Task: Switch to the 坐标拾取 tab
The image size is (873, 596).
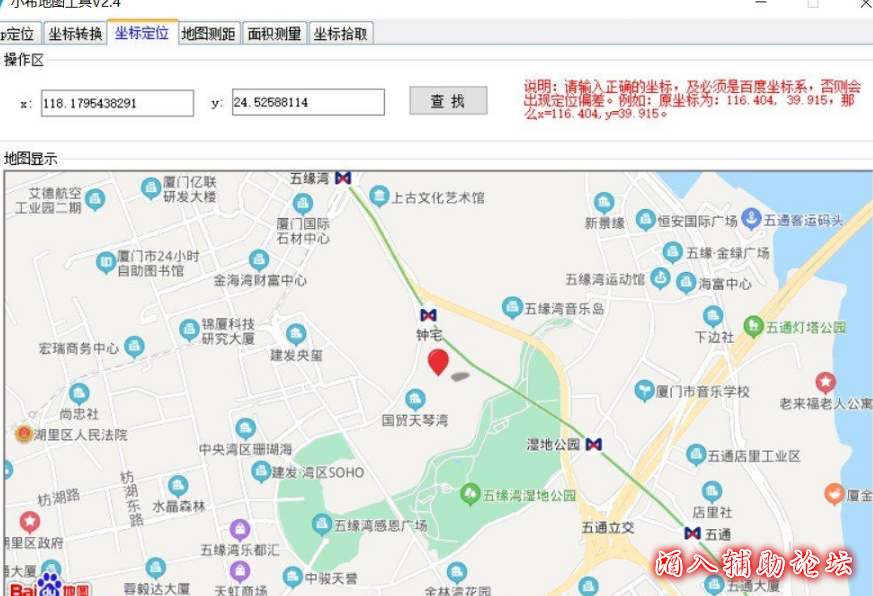Action: pyautogui.click(x=341, y=34)
